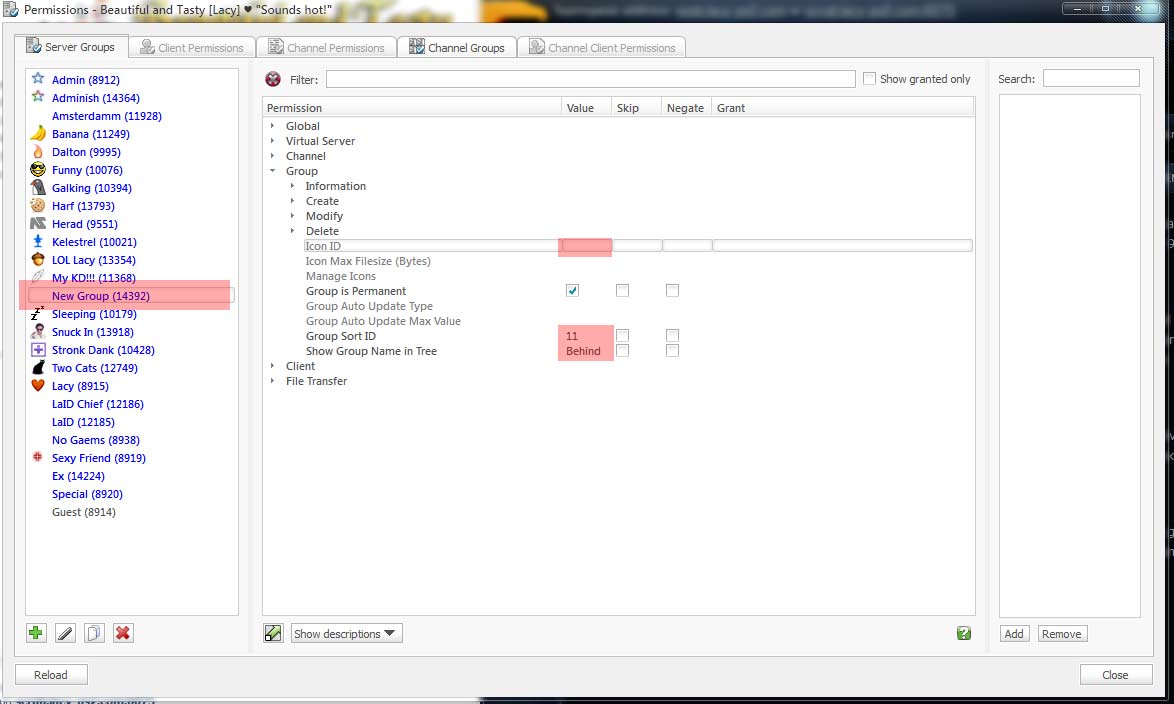Viewport: 1174px width, 704px height.
Task: Open the Show descriptions dropdown
Action: click(x=346, y=633)
